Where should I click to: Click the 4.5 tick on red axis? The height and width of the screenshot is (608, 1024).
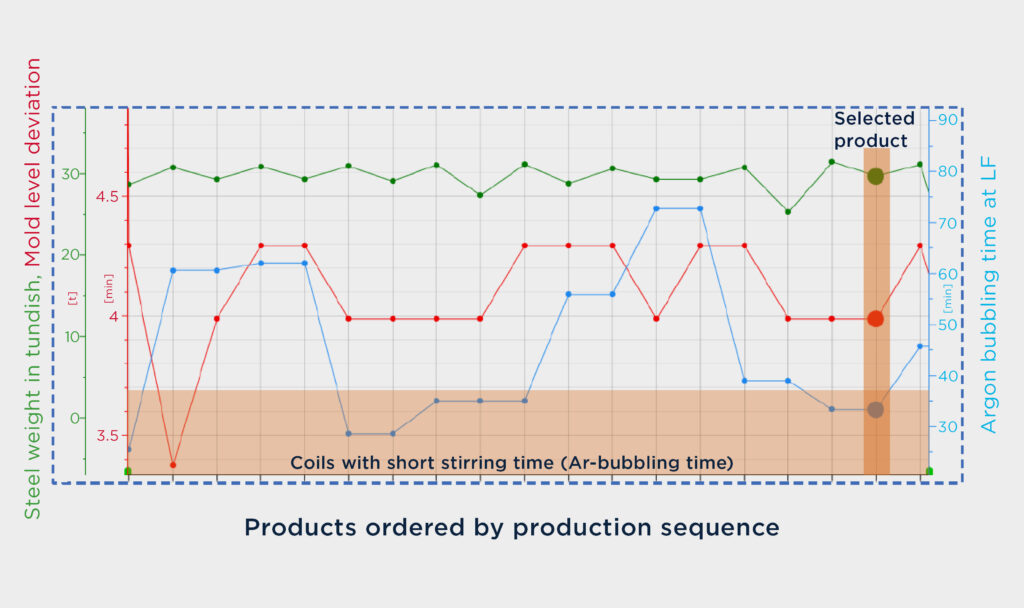tap(107, 197)
